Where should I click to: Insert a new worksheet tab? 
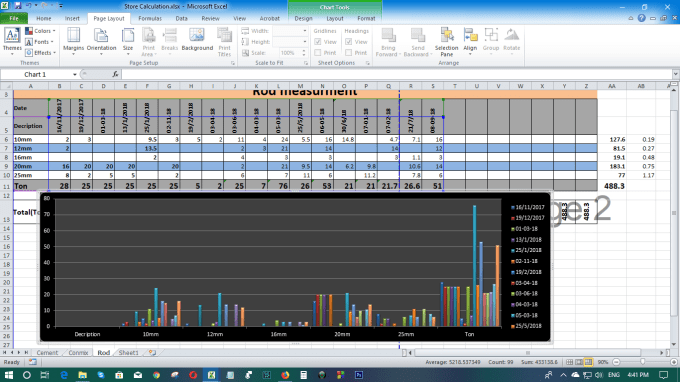pyautogui.click(x=152, y=353)
